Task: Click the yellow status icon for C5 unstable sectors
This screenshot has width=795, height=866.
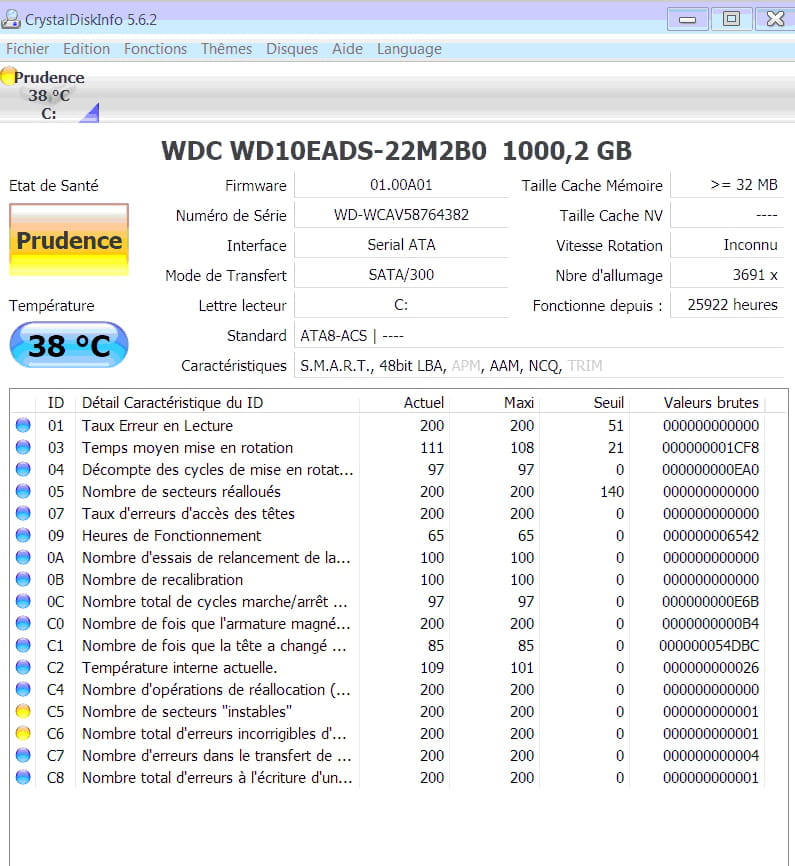Action: click(x=23, y=712)
